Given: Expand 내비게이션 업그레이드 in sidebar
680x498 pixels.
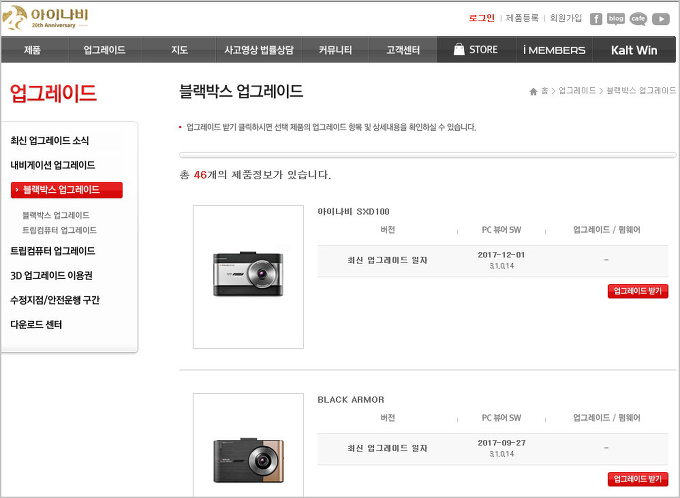Looking at the screenshot, I should [x=52, y=165].
